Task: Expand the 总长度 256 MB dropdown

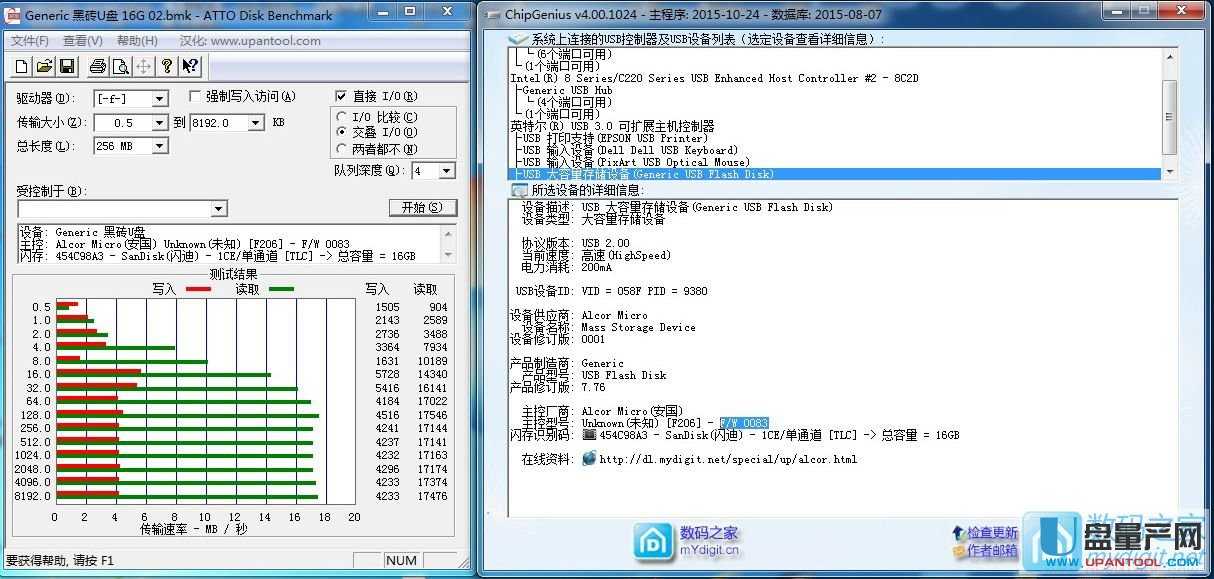Action: 159,147
